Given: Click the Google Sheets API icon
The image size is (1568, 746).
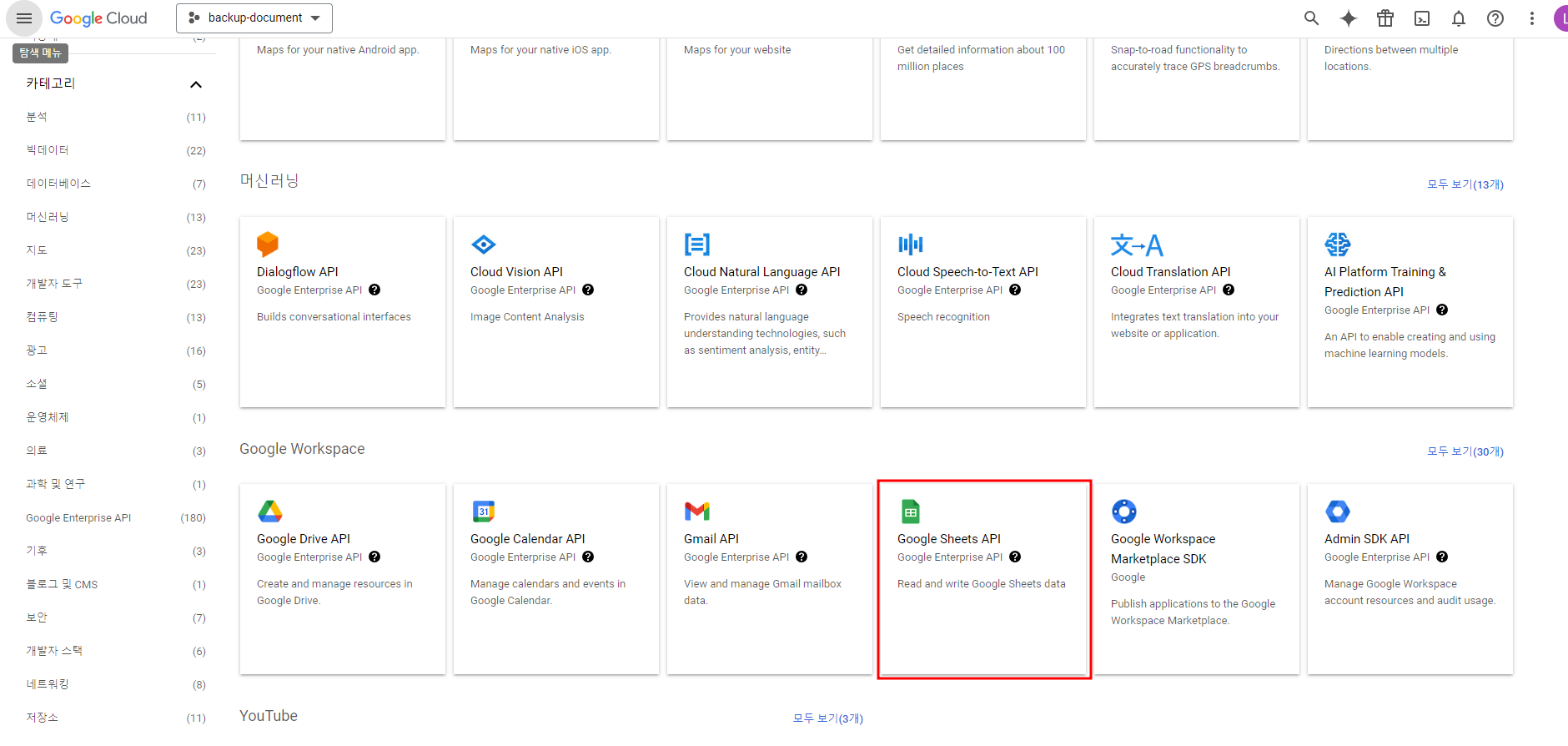Looking at the screenshot, I should [911, 512].
